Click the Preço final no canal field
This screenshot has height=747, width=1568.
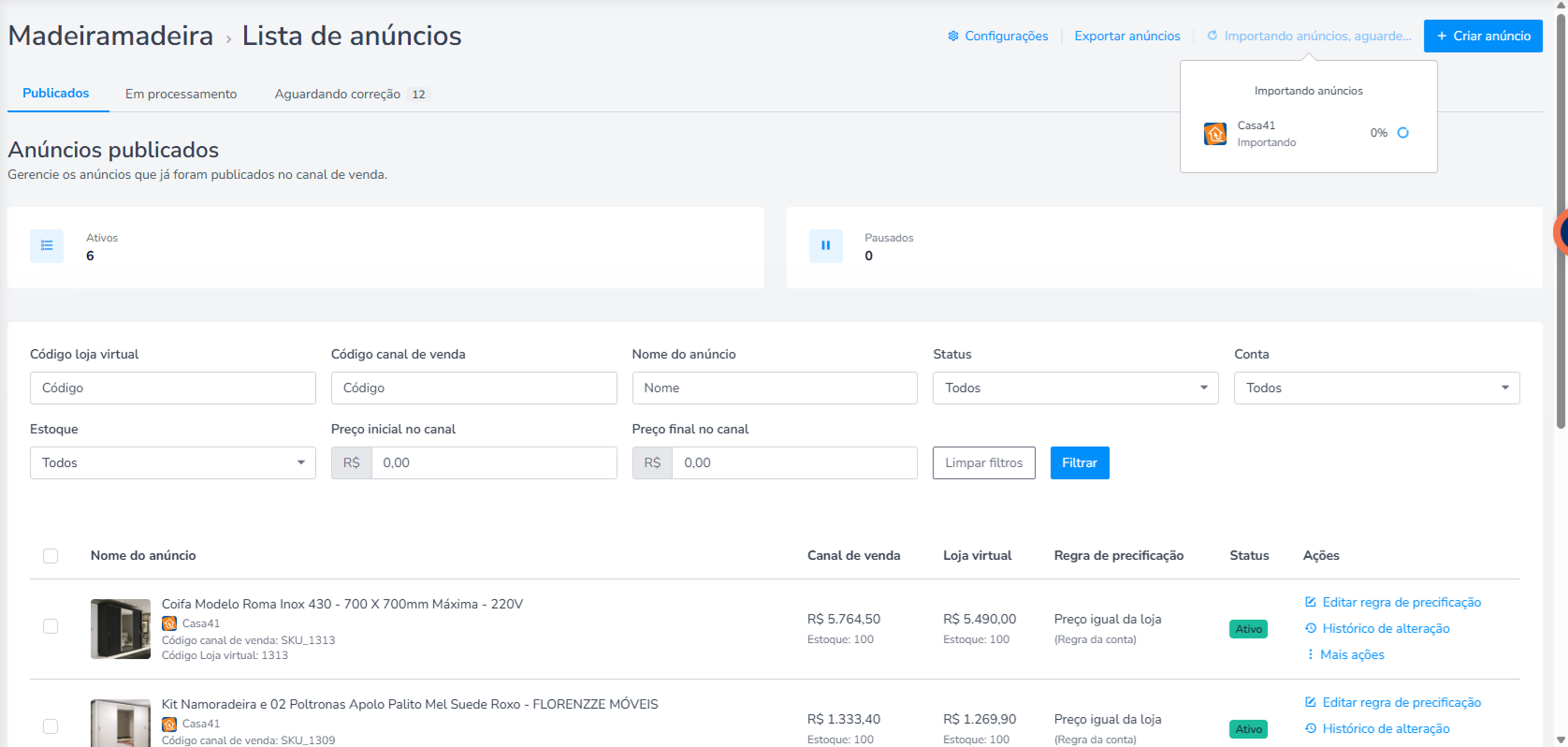click(x=794, y=462)
